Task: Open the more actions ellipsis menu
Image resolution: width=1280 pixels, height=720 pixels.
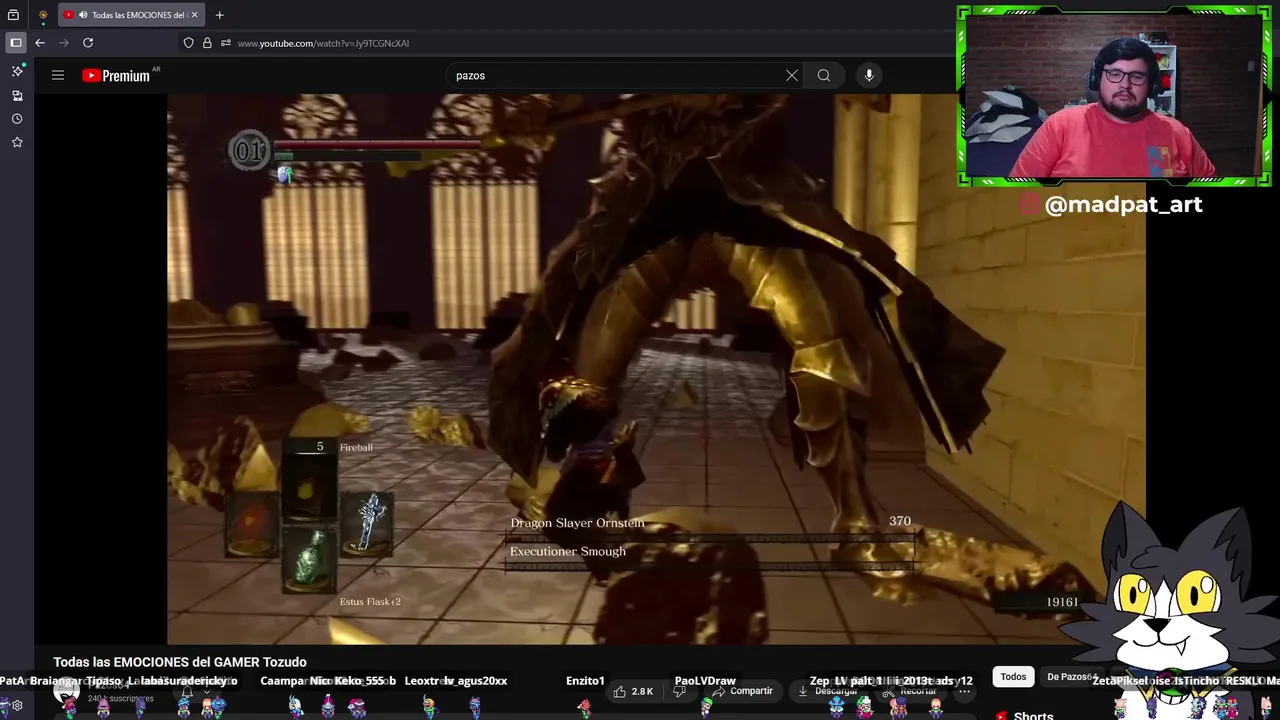Action: [964, 691]
